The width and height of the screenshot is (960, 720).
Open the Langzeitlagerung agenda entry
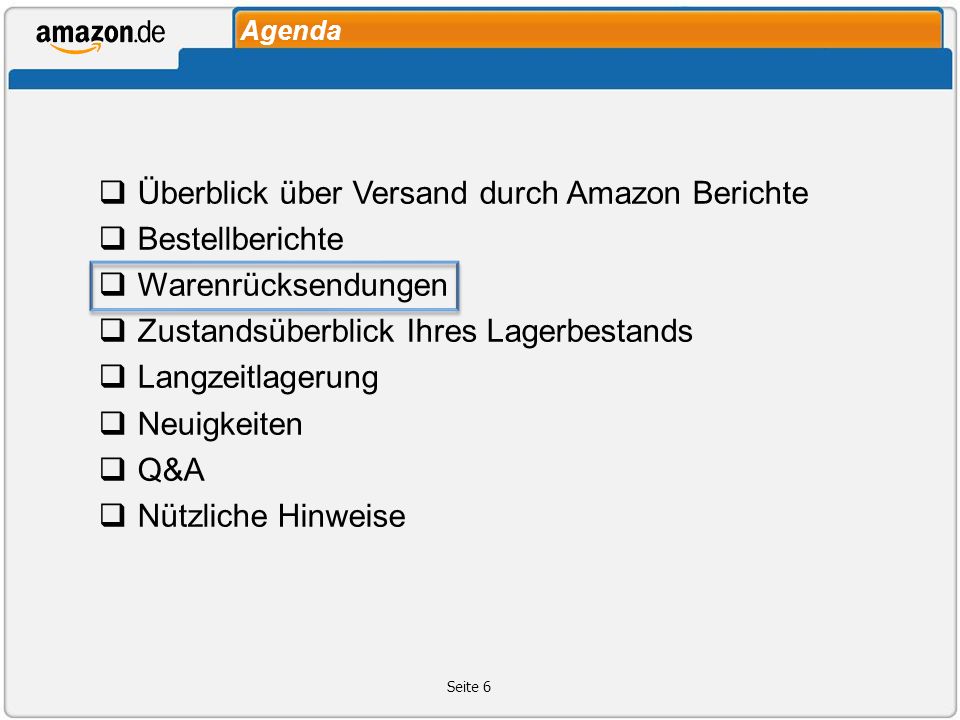[258, 378]
